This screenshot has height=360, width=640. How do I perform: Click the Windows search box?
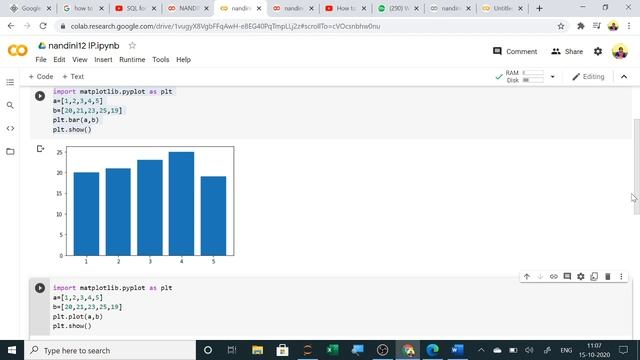(x=110, y=350)
